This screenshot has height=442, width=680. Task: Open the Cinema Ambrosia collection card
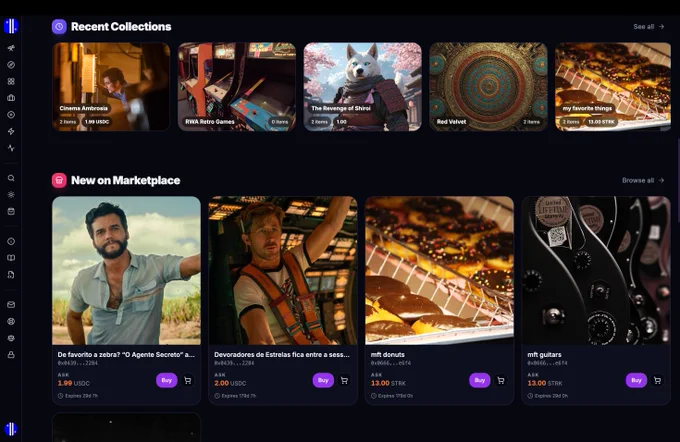[111, 86]
